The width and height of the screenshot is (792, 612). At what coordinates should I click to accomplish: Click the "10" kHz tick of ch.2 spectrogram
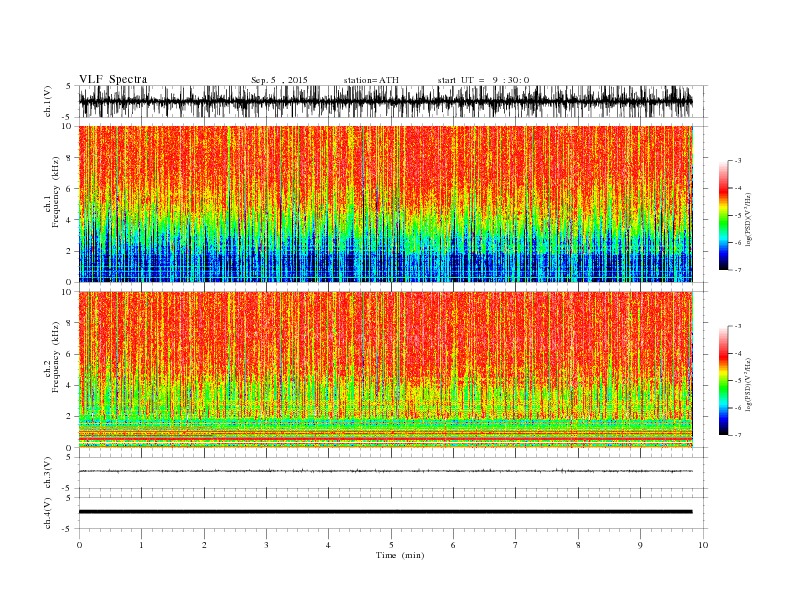click(67, 292)
